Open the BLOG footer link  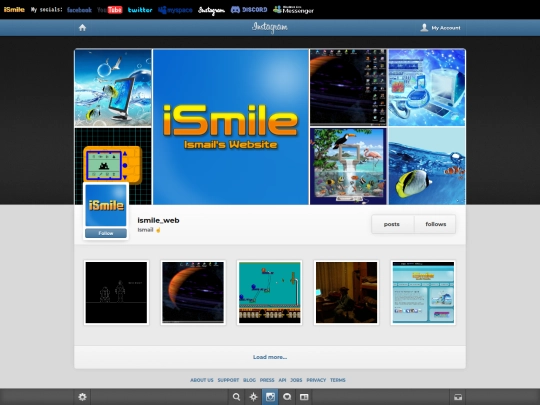[249, 380]
